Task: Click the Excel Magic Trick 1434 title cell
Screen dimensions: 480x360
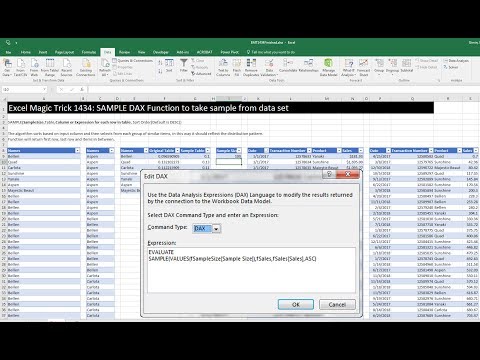Action: point(220,108)
